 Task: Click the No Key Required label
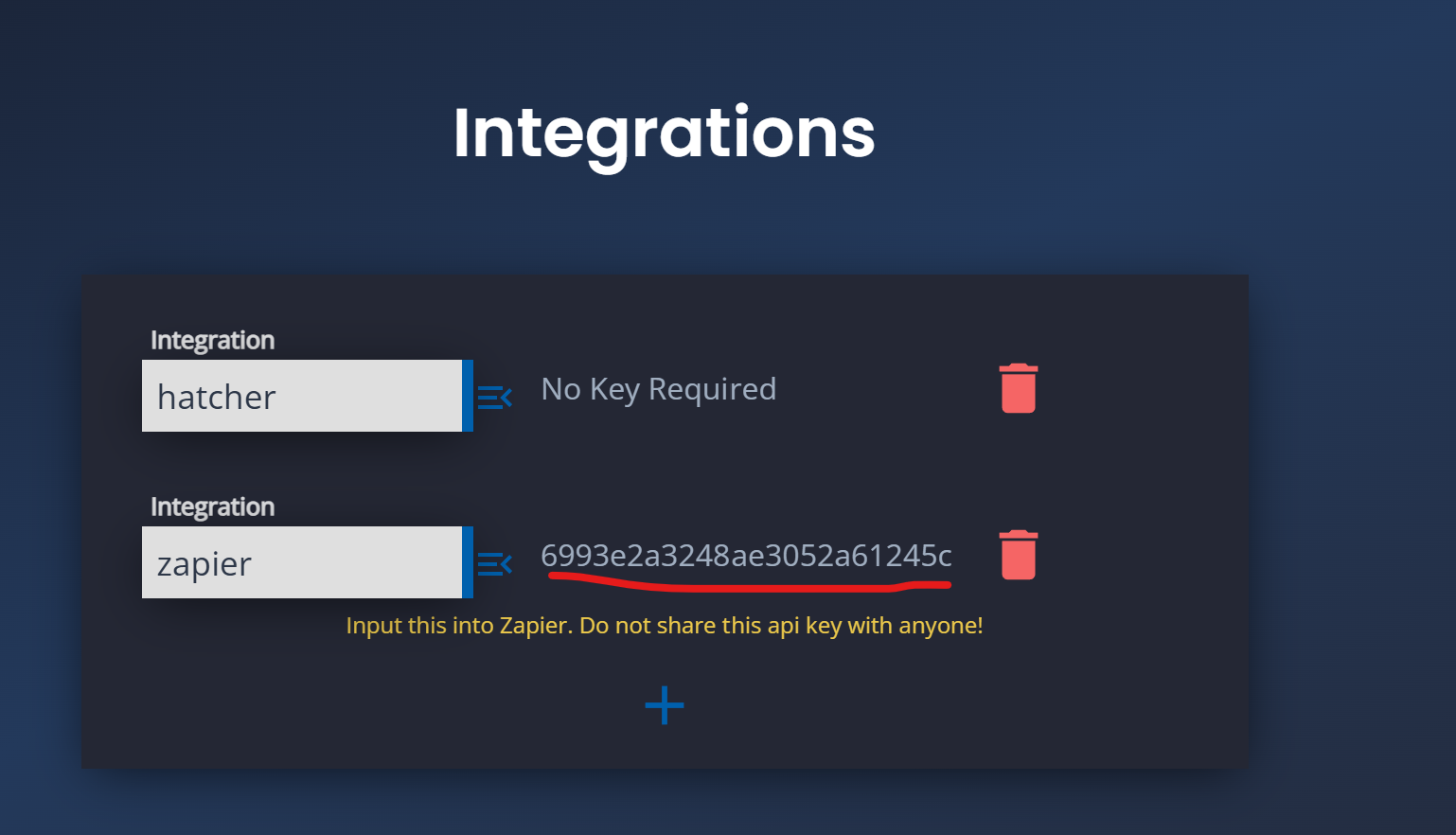(658, 389)
